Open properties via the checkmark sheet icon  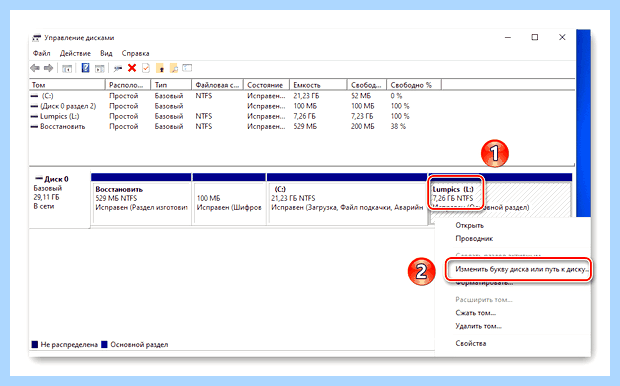[146, 68]
